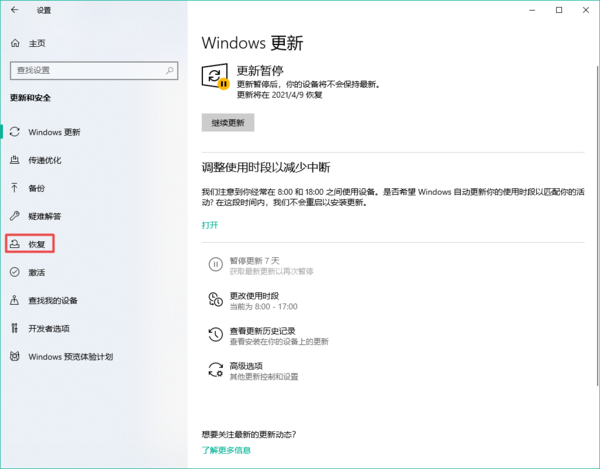Select 恢复 in the sidebar
Viewport: 600px width, 469px height.
[x=37, y=244]
